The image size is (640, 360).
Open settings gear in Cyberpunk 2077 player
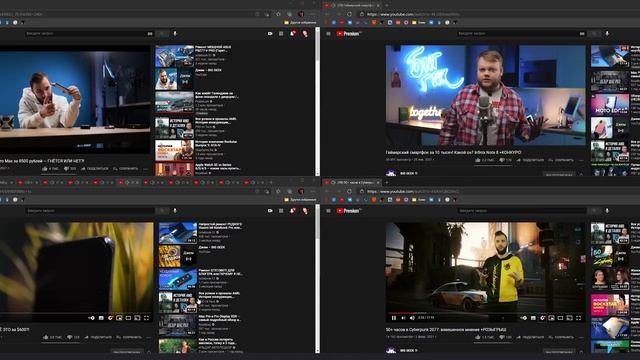coord(542,318)
